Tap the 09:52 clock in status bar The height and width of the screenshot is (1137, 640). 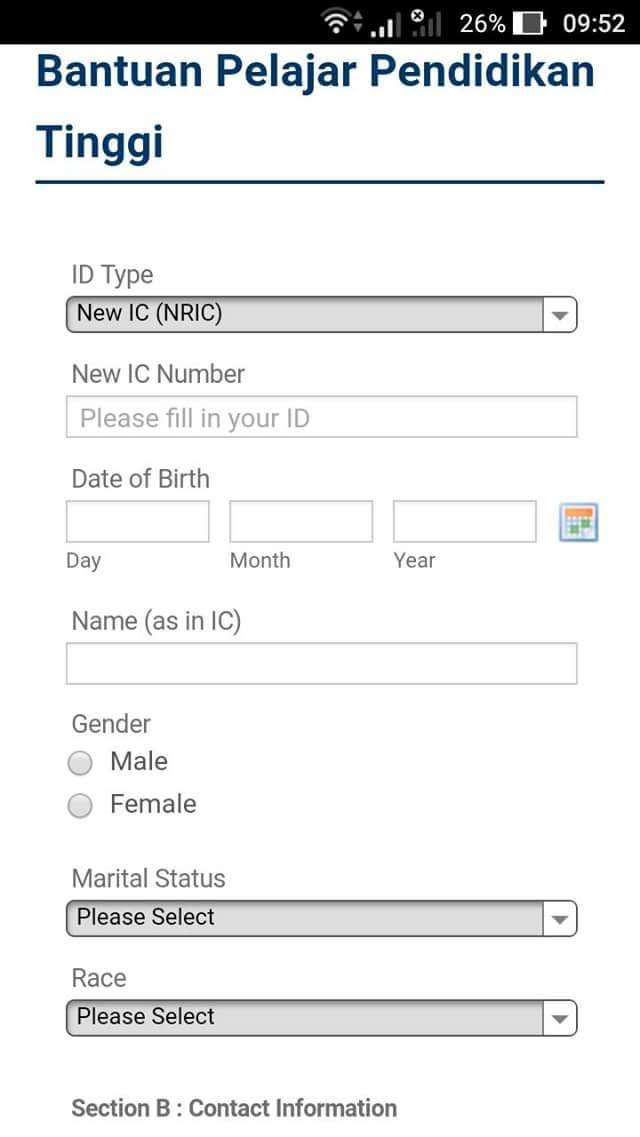pyautogui.click(x=594, y=23)
